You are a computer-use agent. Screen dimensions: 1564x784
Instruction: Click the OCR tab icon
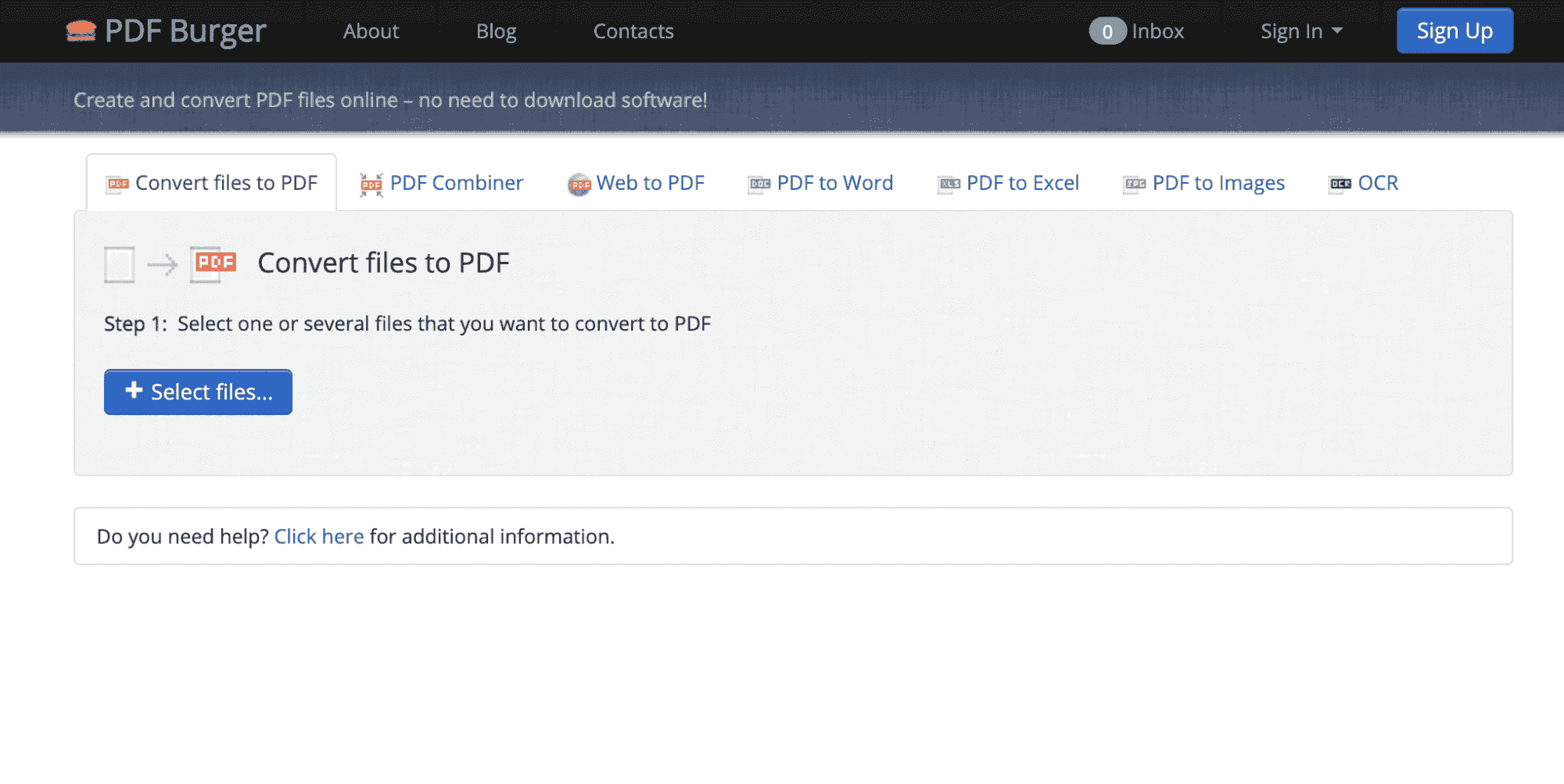tap(1340, 184)
